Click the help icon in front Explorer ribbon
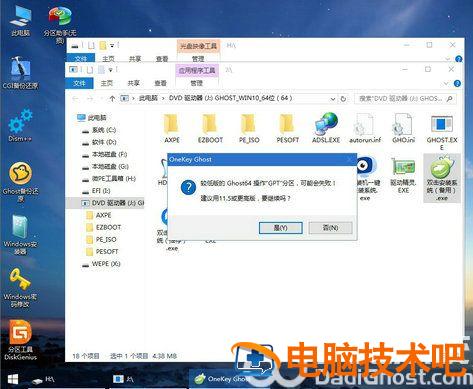The height and width of the screenshot is (389, 473). coord(457,83)
